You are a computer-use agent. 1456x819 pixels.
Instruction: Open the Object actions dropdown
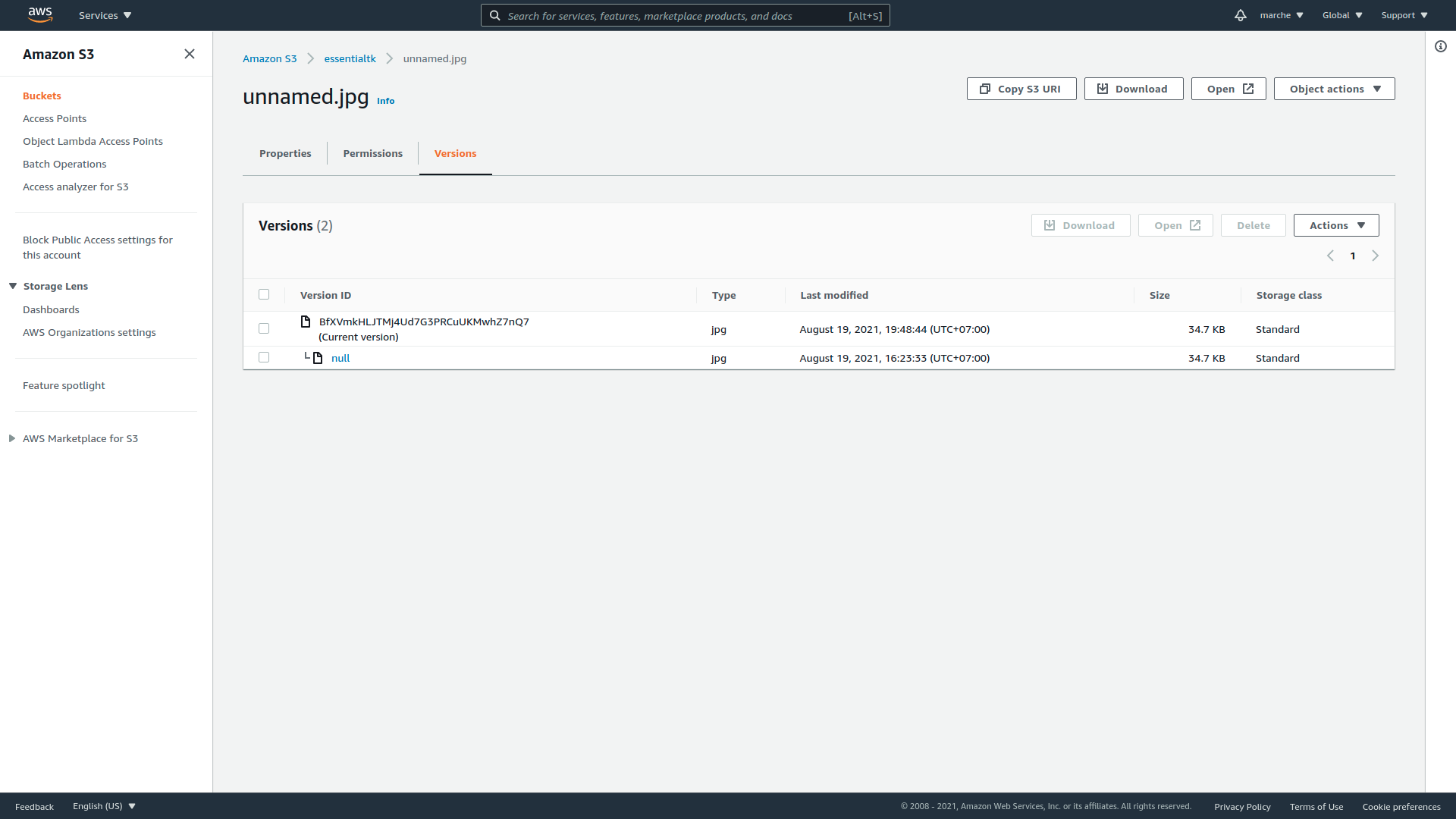[1333, 89]
